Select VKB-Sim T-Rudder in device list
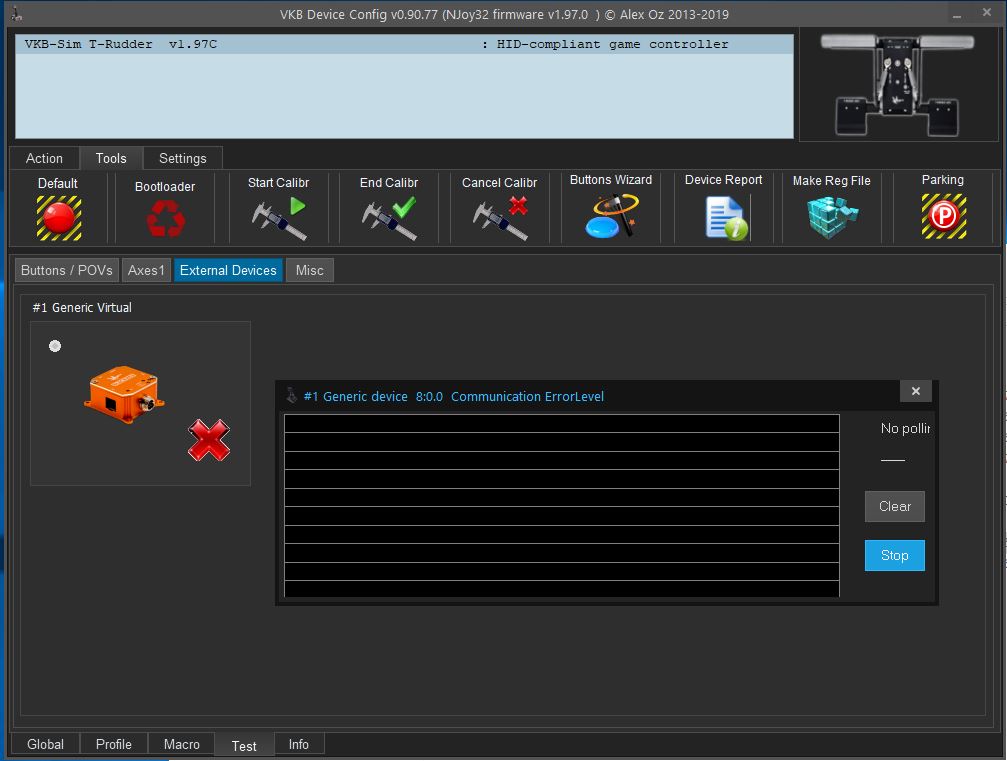 [x=405, y=44]
